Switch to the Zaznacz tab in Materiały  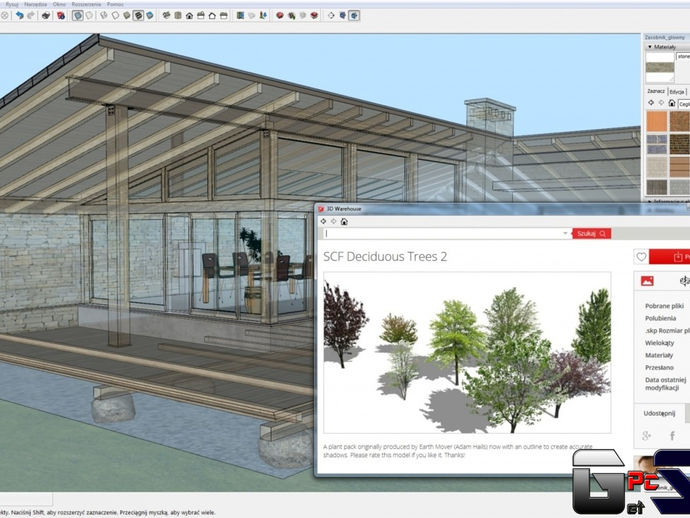(x=656, y=91)
